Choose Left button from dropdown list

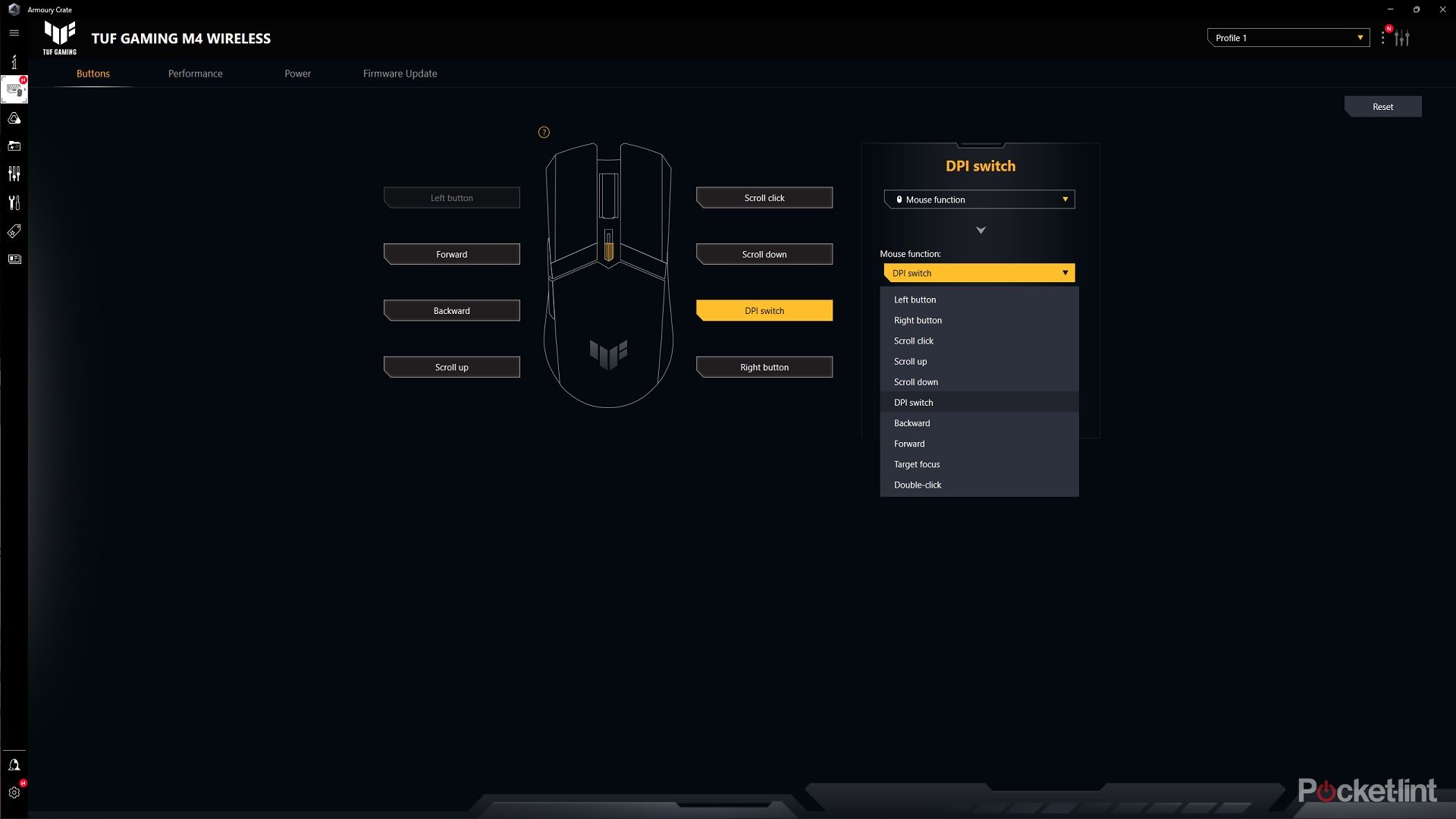click(979, 300)
